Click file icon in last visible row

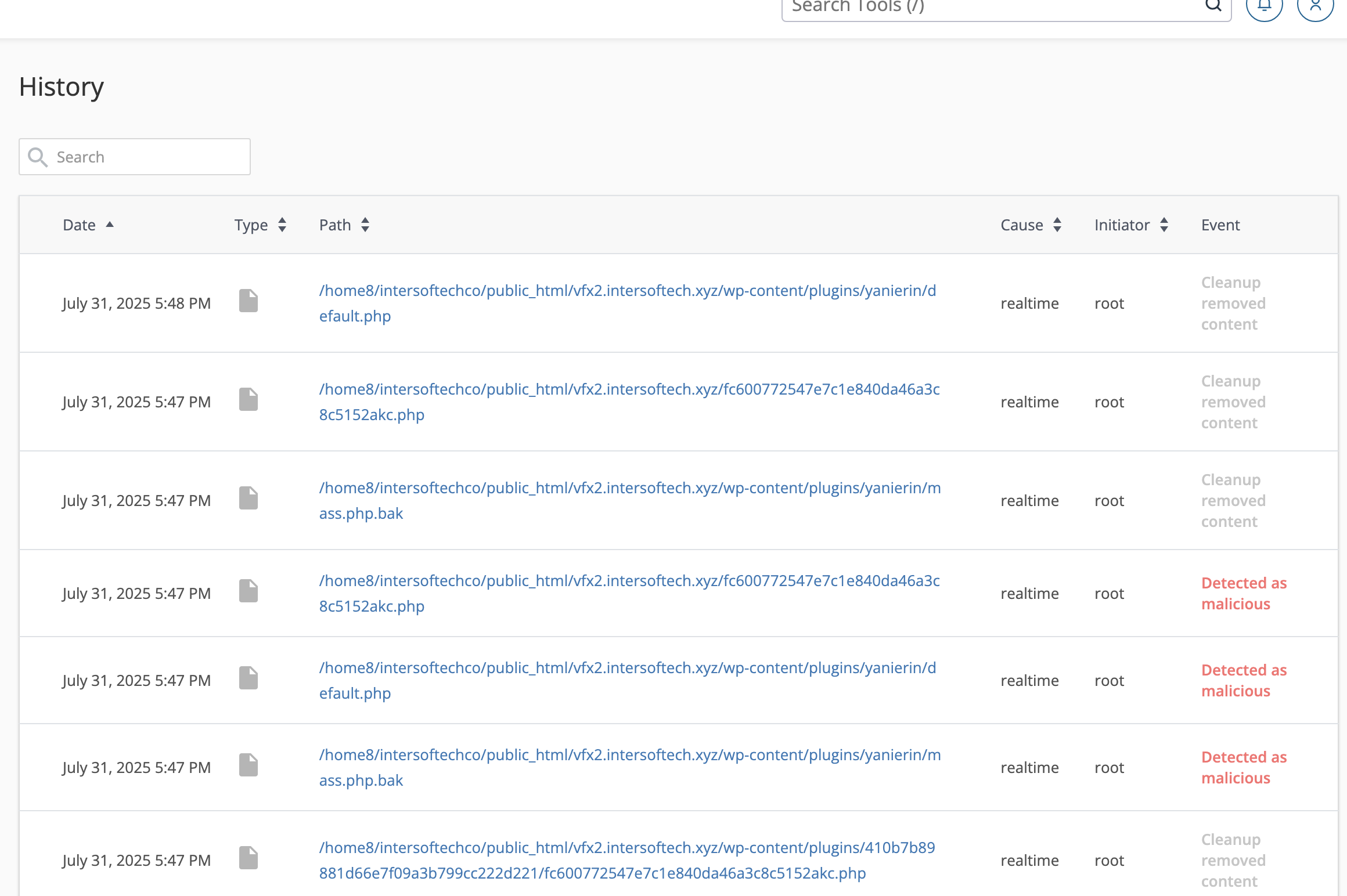click(248, 858)
